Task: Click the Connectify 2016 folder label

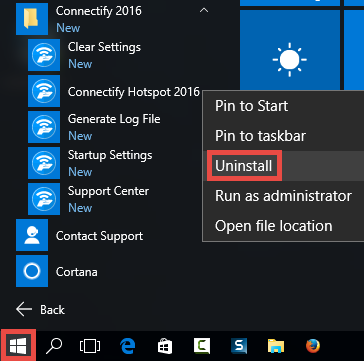Action: coord(99,11)
